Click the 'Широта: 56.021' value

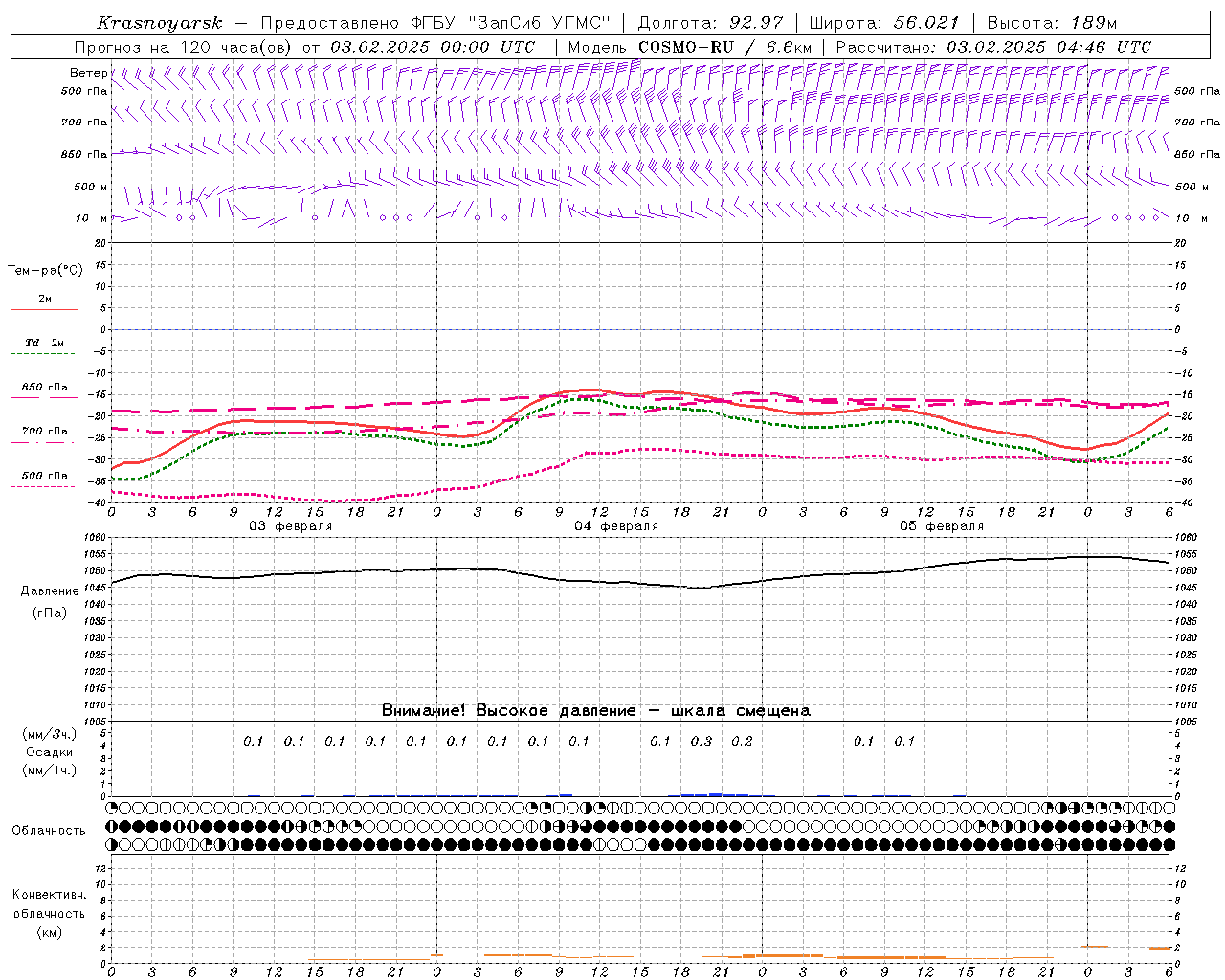click(884, 23)
